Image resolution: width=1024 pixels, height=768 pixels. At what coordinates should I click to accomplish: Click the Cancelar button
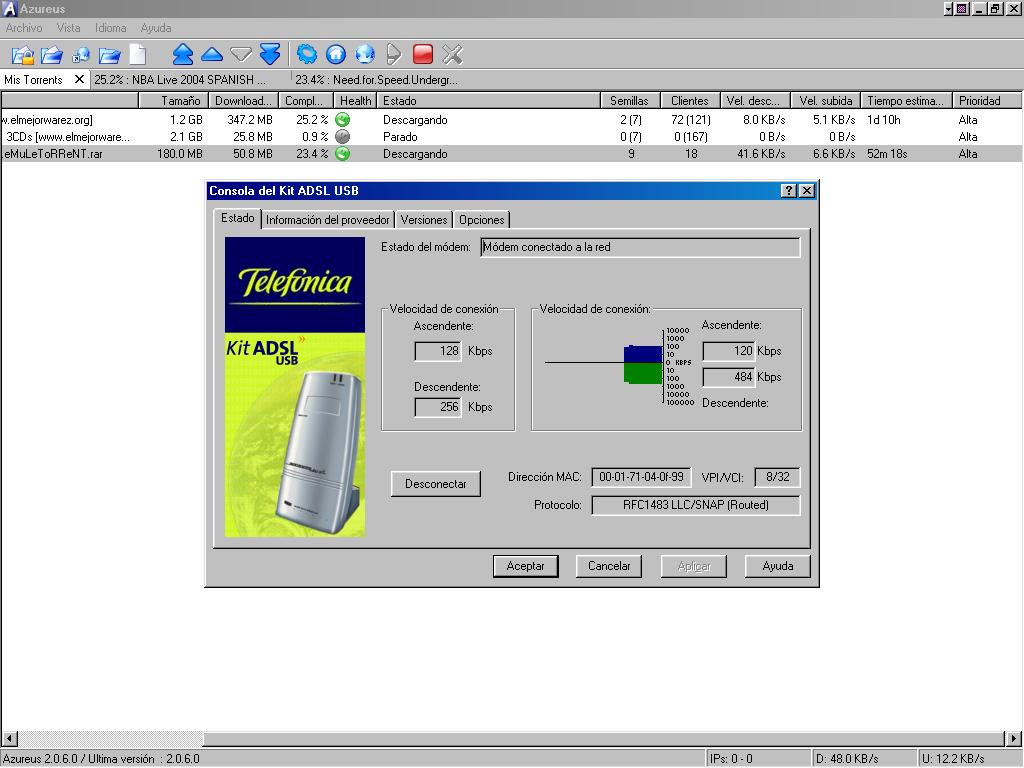click(609, 566)
